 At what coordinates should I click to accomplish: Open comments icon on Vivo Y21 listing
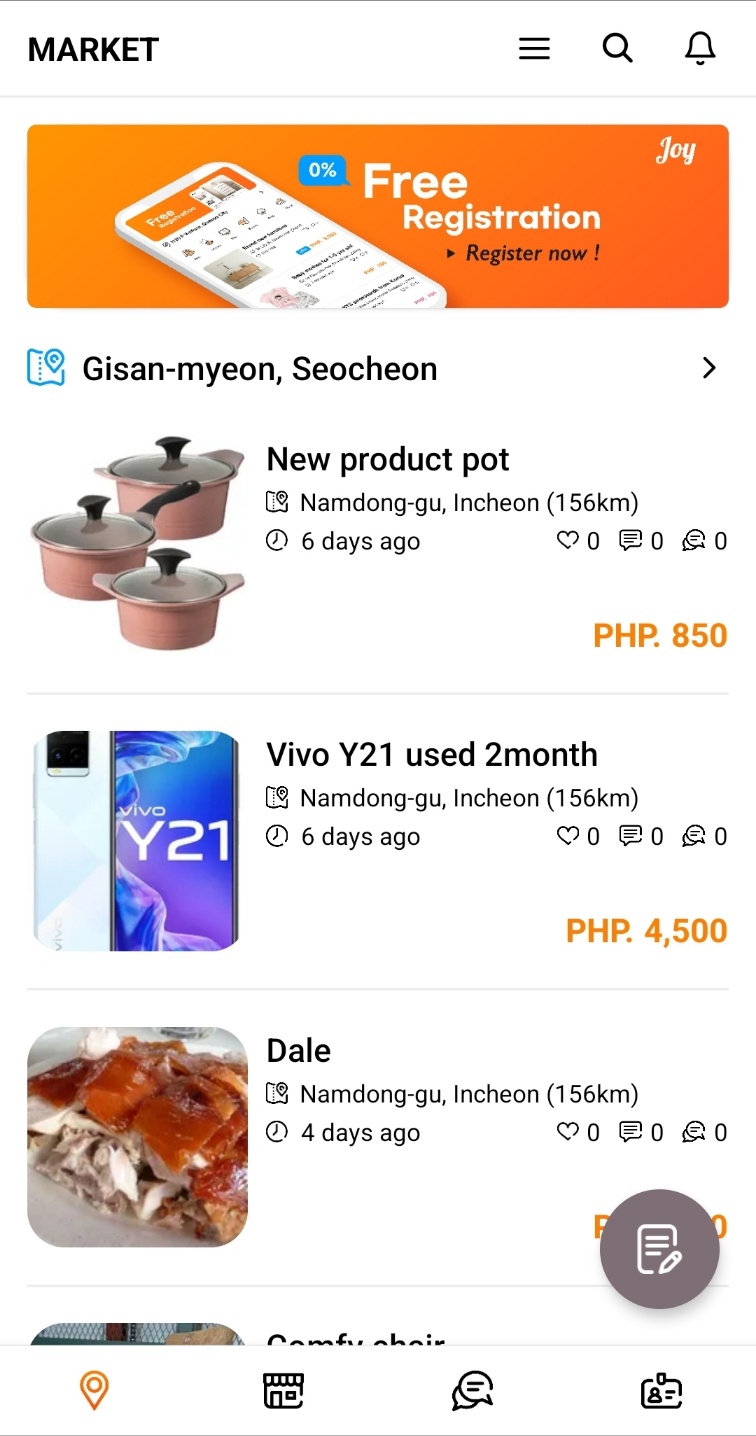point(630,836)
